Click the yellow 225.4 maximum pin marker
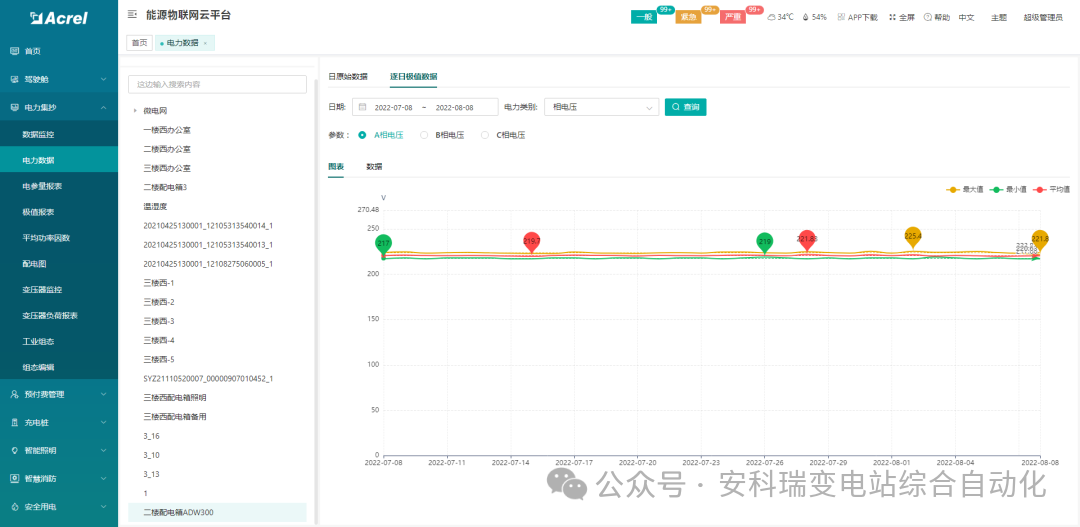 [913, 237]
